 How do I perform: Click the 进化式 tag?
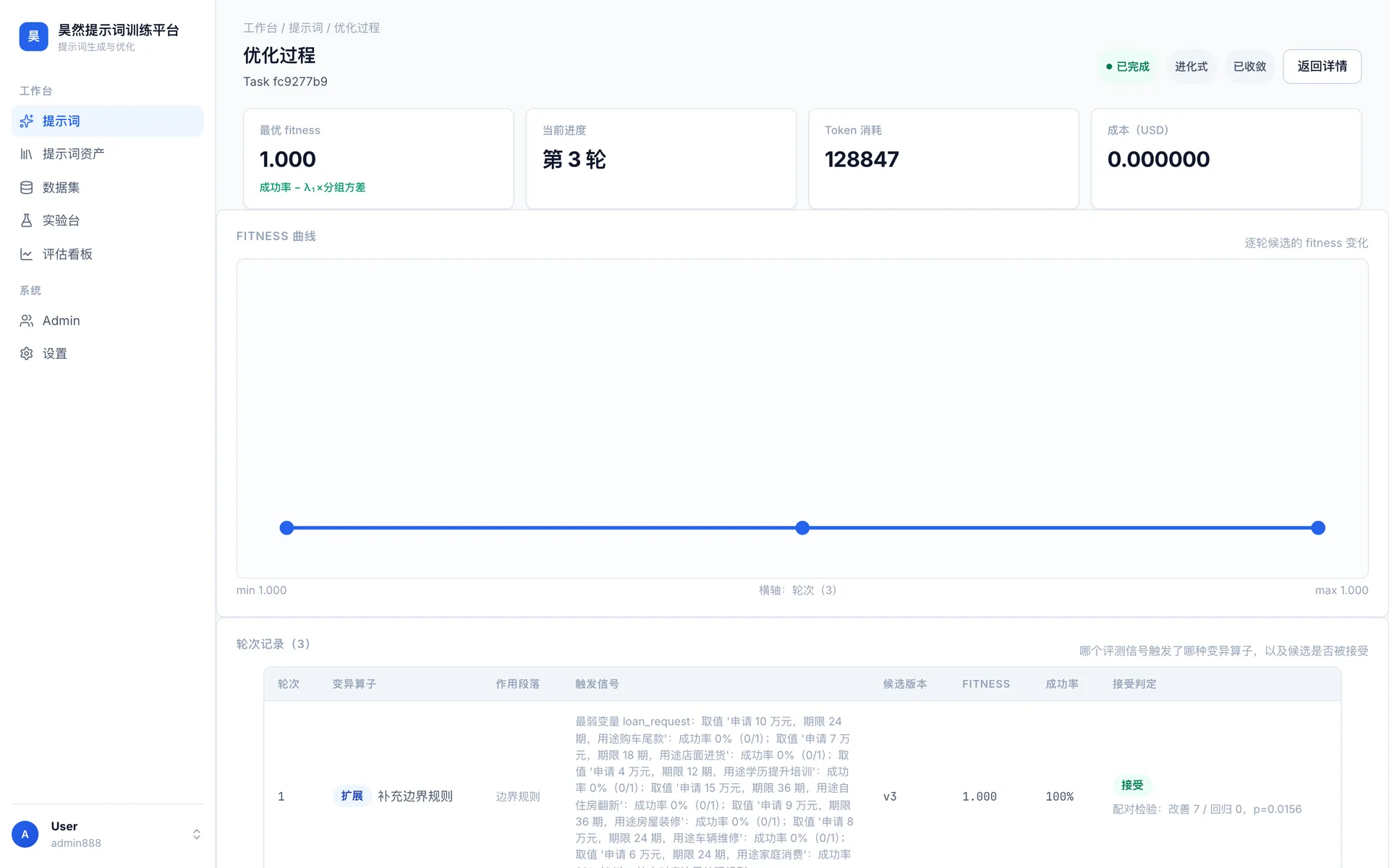(x=1191, y=67)
